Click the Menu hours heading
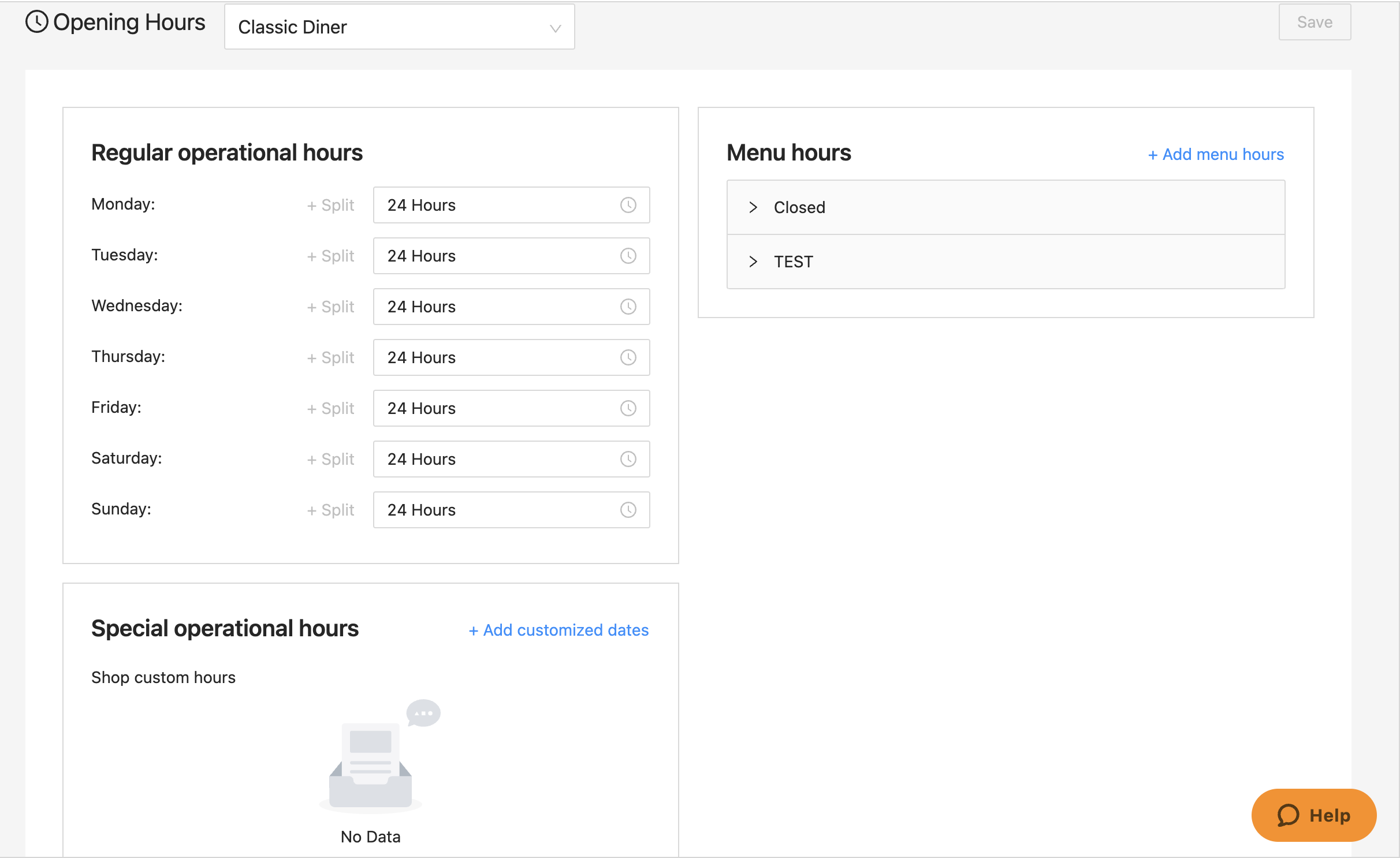Screen dimensions: 1400x858 (788, 153)
